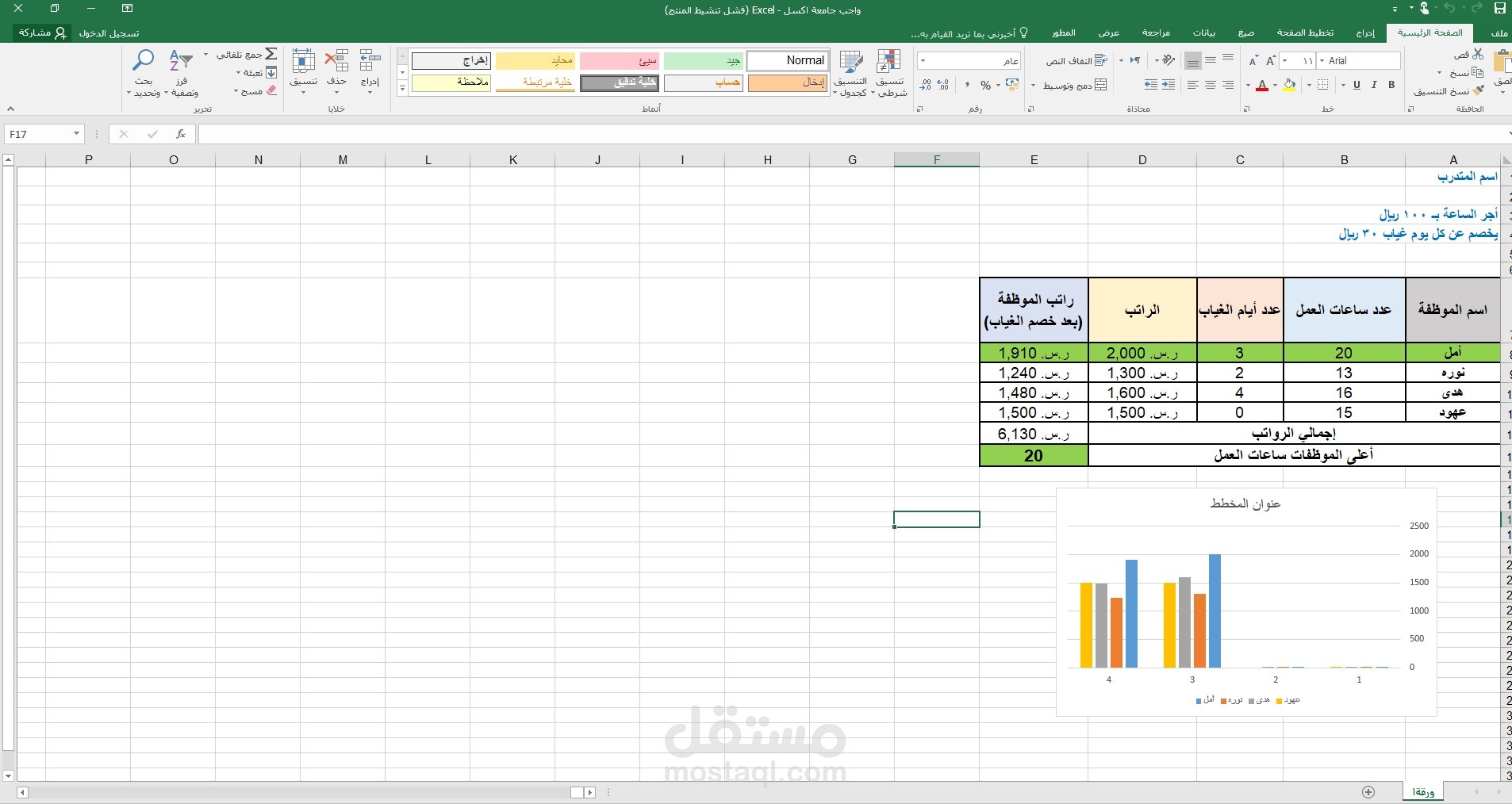The width and height of the screenshot is (1512, 804).
Task: Click the cell borders icon
Action: (x=1323, y=85)
